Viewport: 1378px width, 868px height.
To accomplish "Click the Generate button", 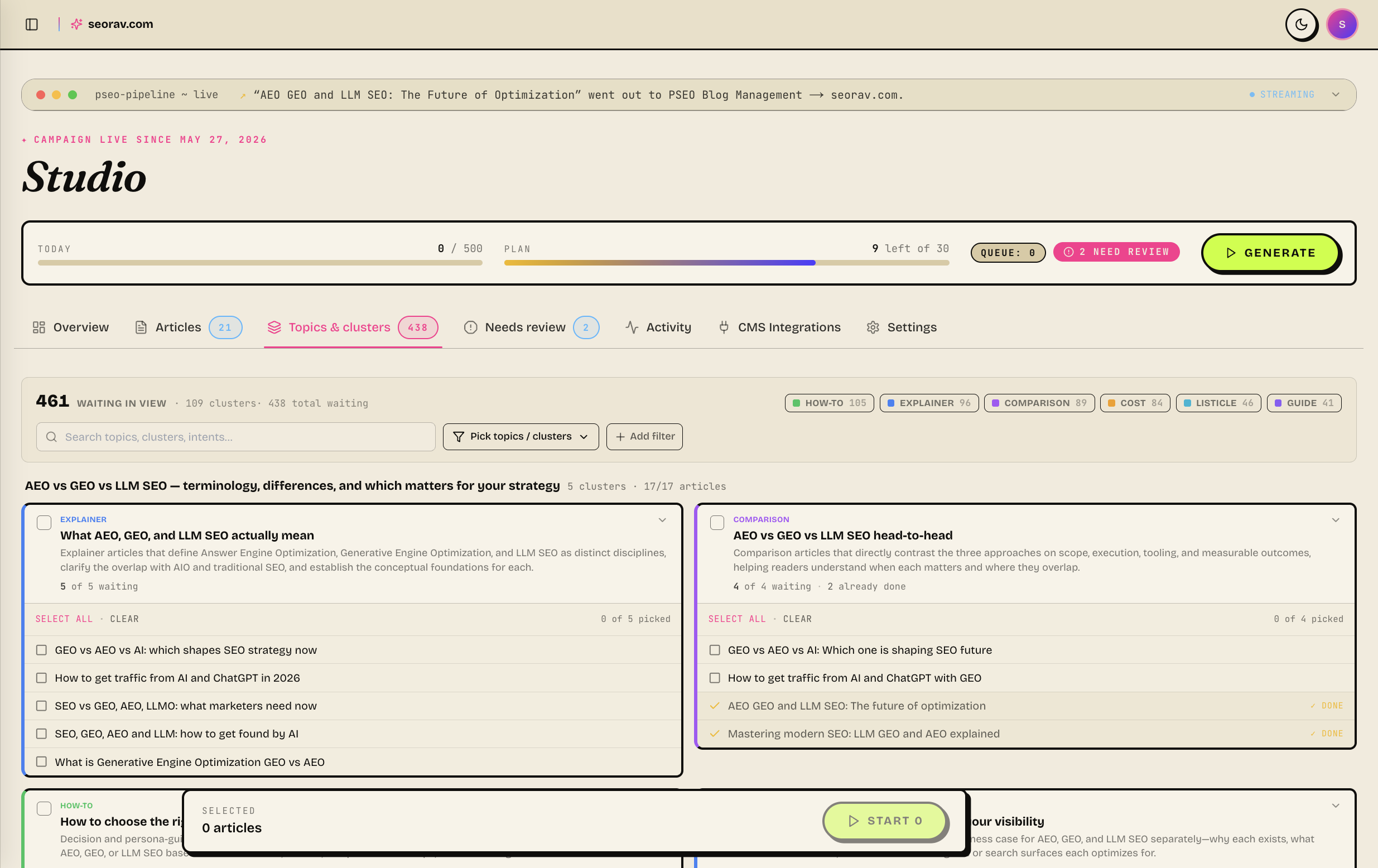I will (x=1270, y=253).
